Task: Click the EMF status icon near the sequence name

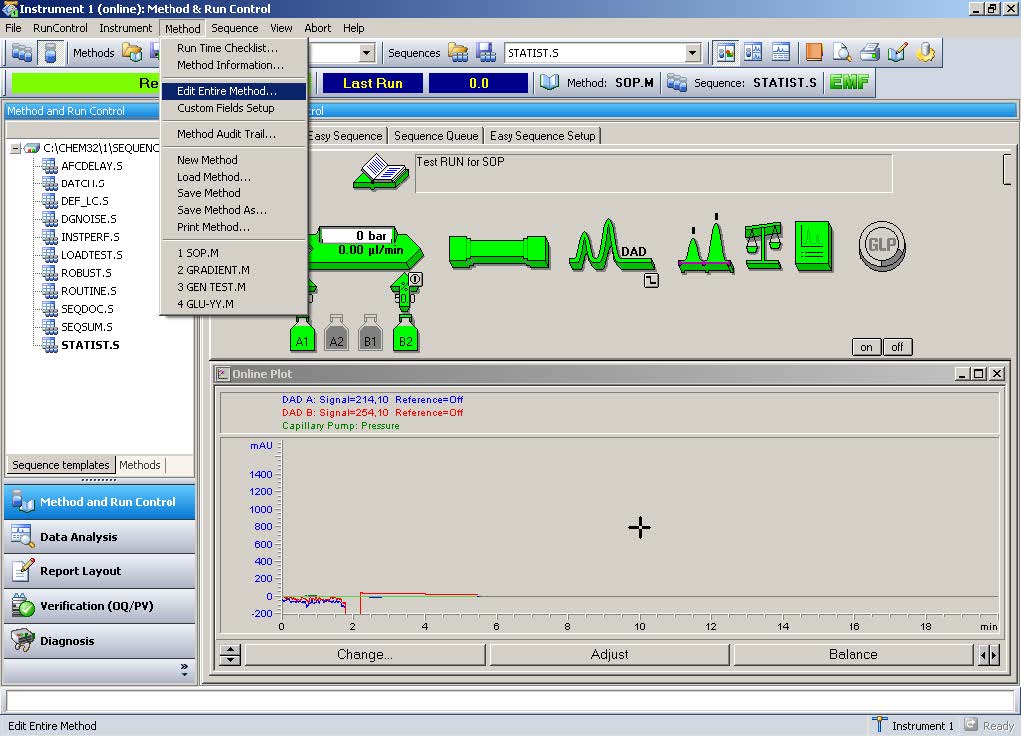Action: coord(847,83)
